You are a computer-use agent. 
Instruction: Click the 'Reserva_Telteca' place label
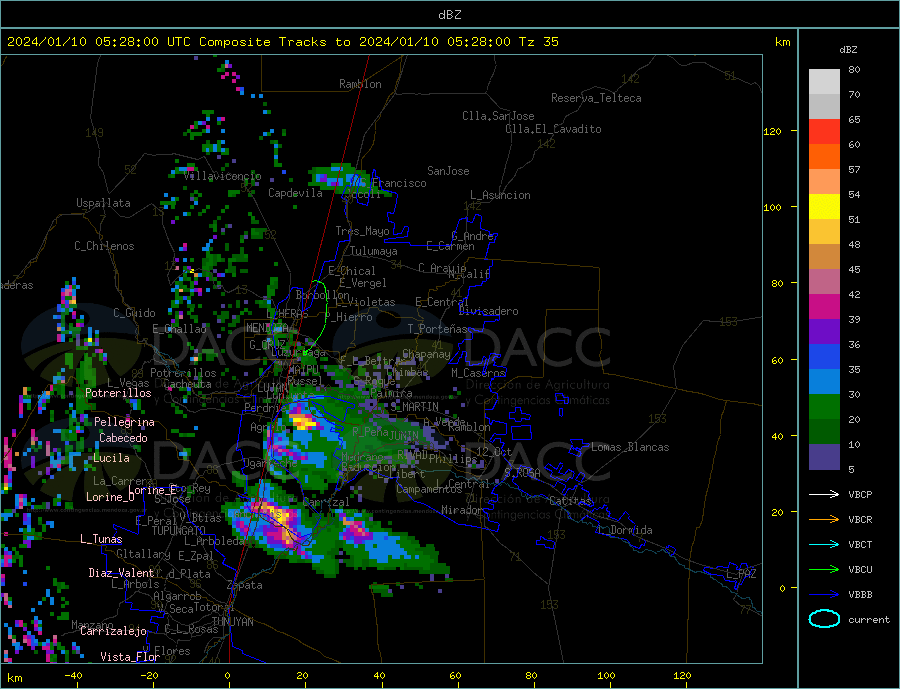pos(596,98)
